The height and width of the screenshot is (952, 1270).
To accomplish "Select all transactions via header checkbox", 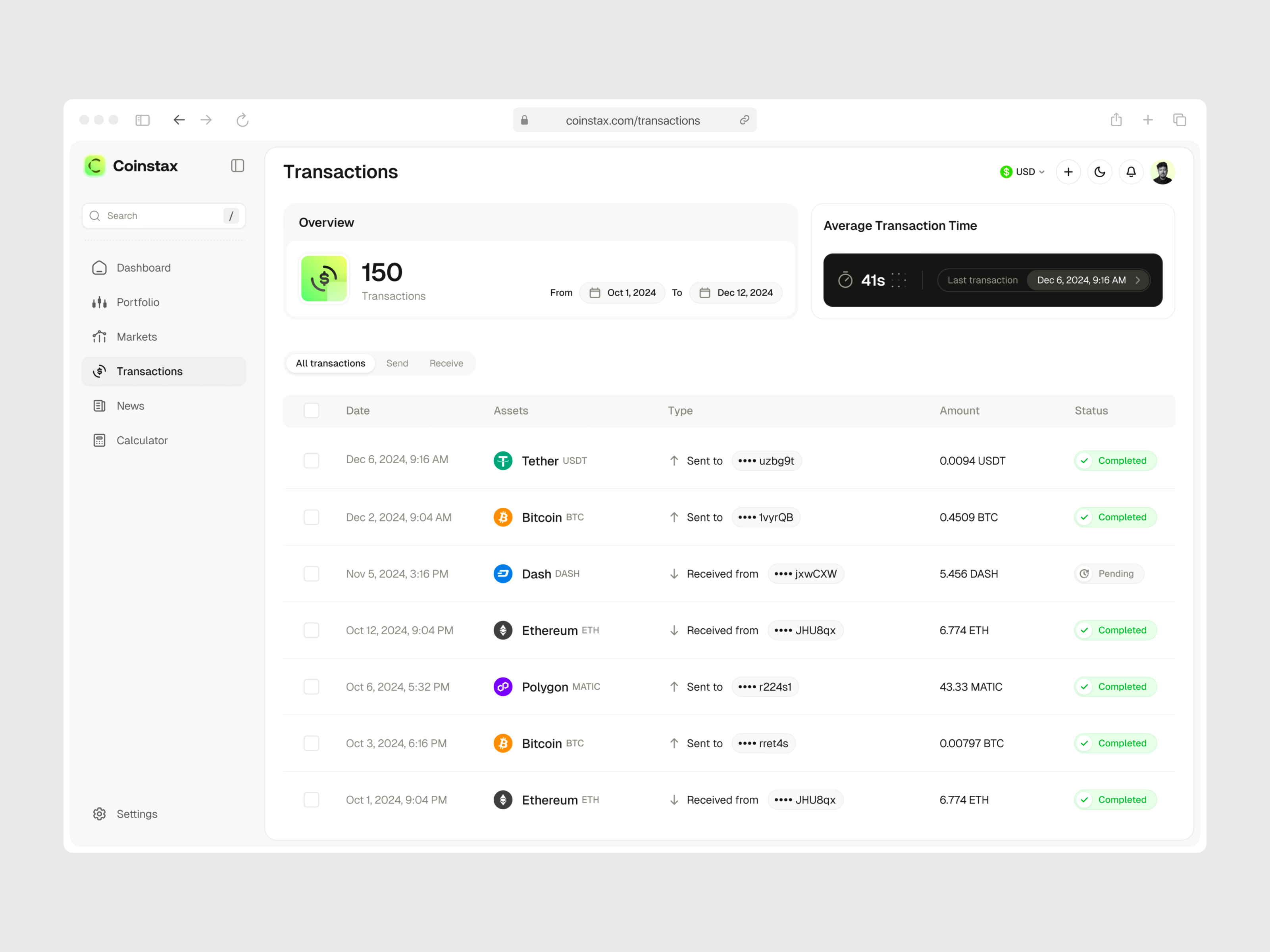I will (x=311, y=410).
